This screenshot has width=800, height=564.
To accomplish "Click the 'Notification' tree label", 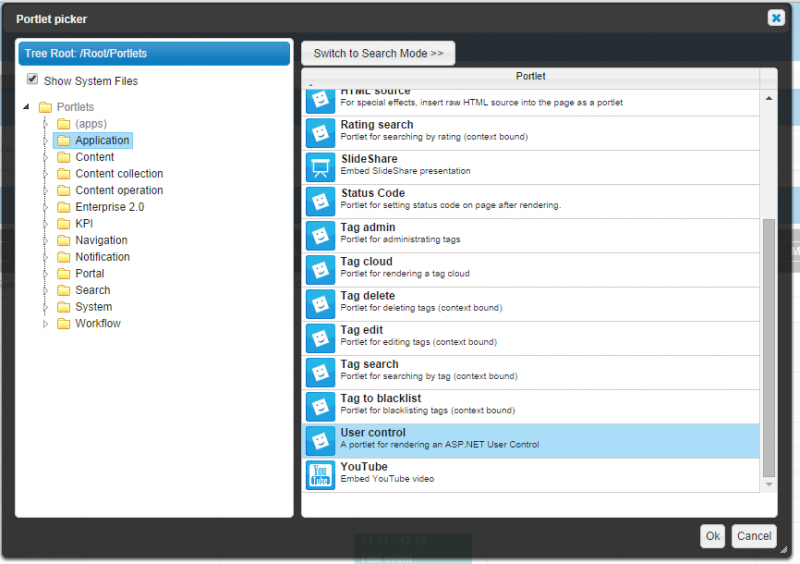I will coord(103,257).
